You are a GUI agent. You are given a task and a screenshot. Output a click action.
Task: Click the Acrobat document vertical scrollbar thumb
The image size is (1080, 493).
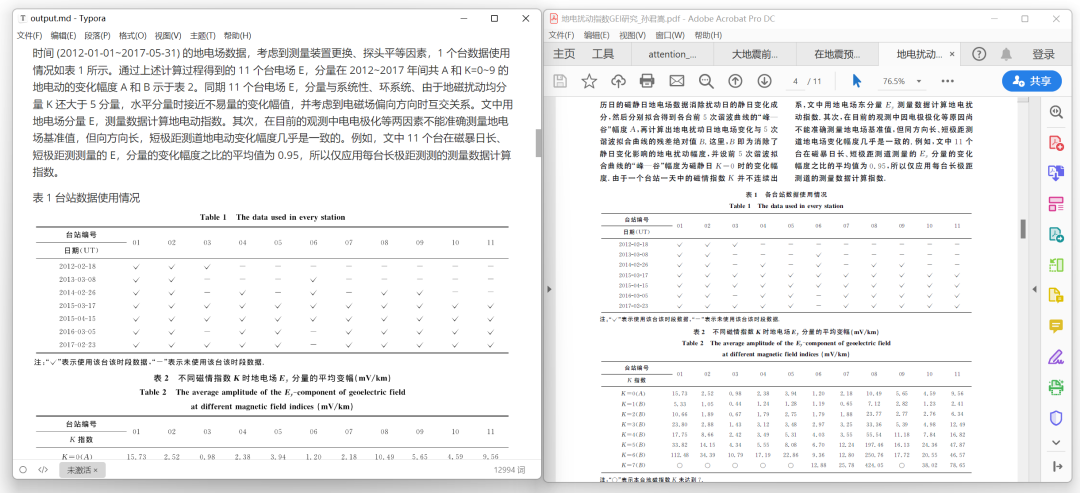tap(1024, 229)
